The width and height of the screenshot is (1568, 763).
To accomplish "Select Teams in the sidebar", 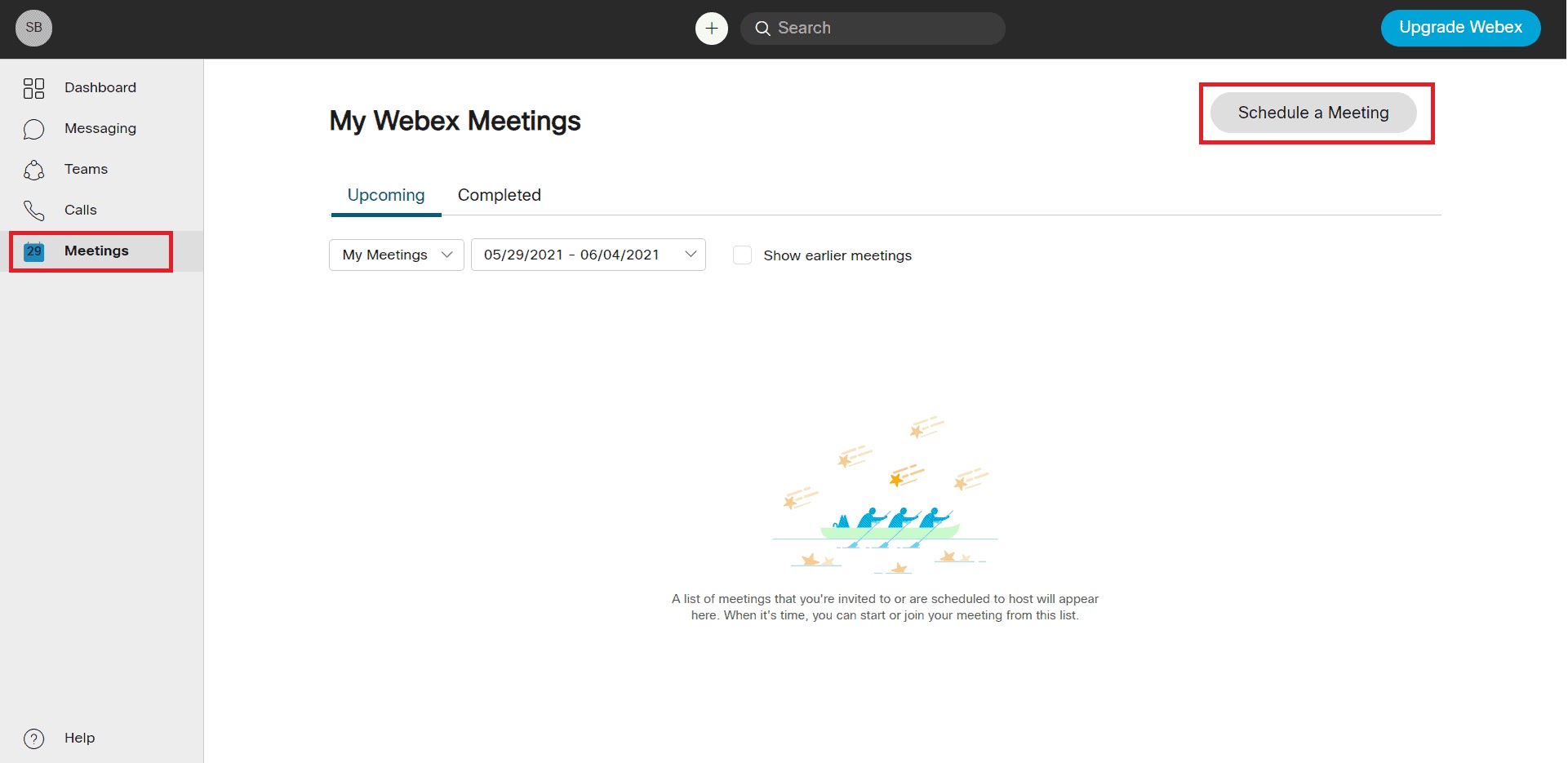I will [x=86, y=169].
